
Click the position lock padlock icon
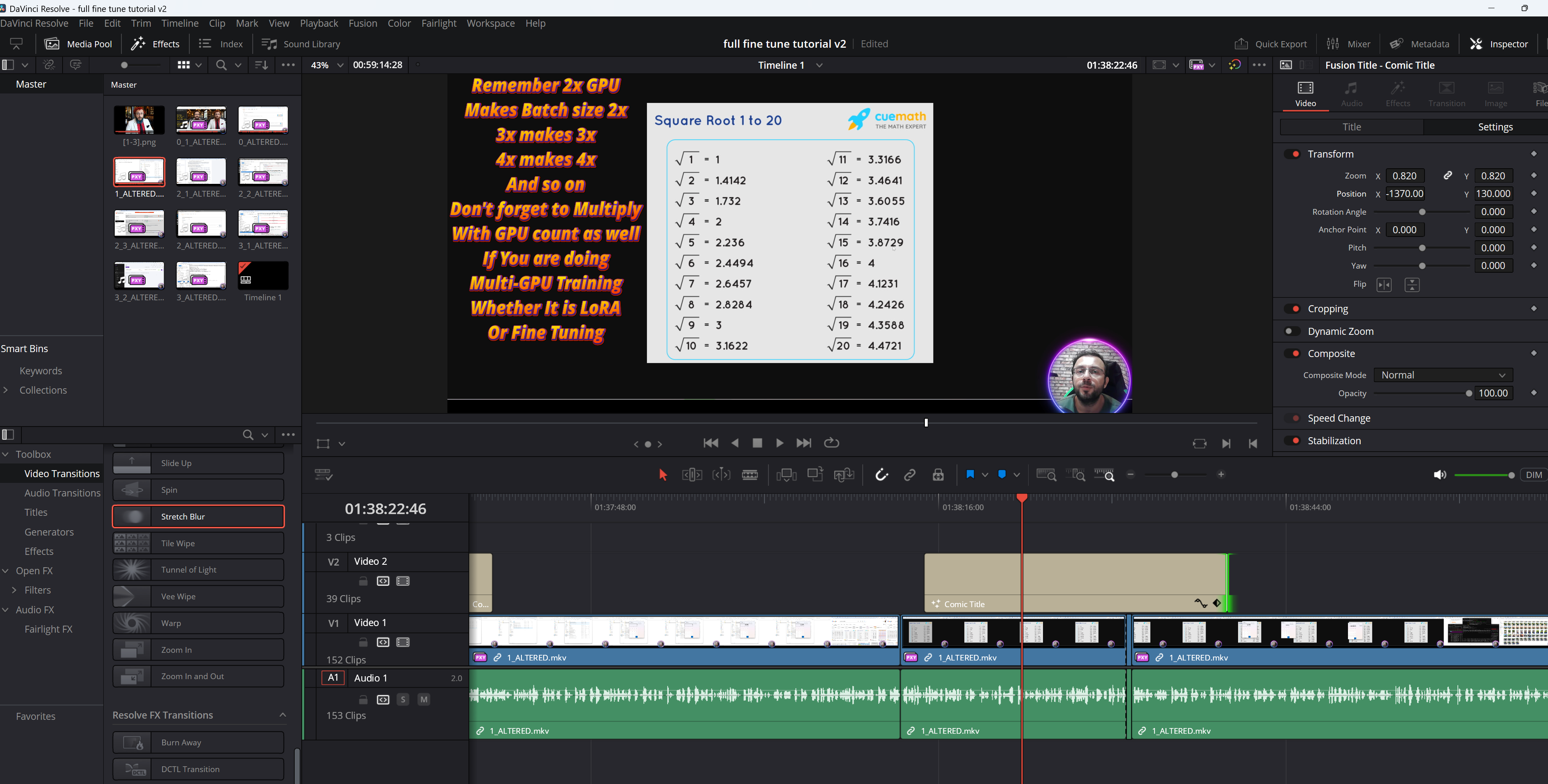938,475
